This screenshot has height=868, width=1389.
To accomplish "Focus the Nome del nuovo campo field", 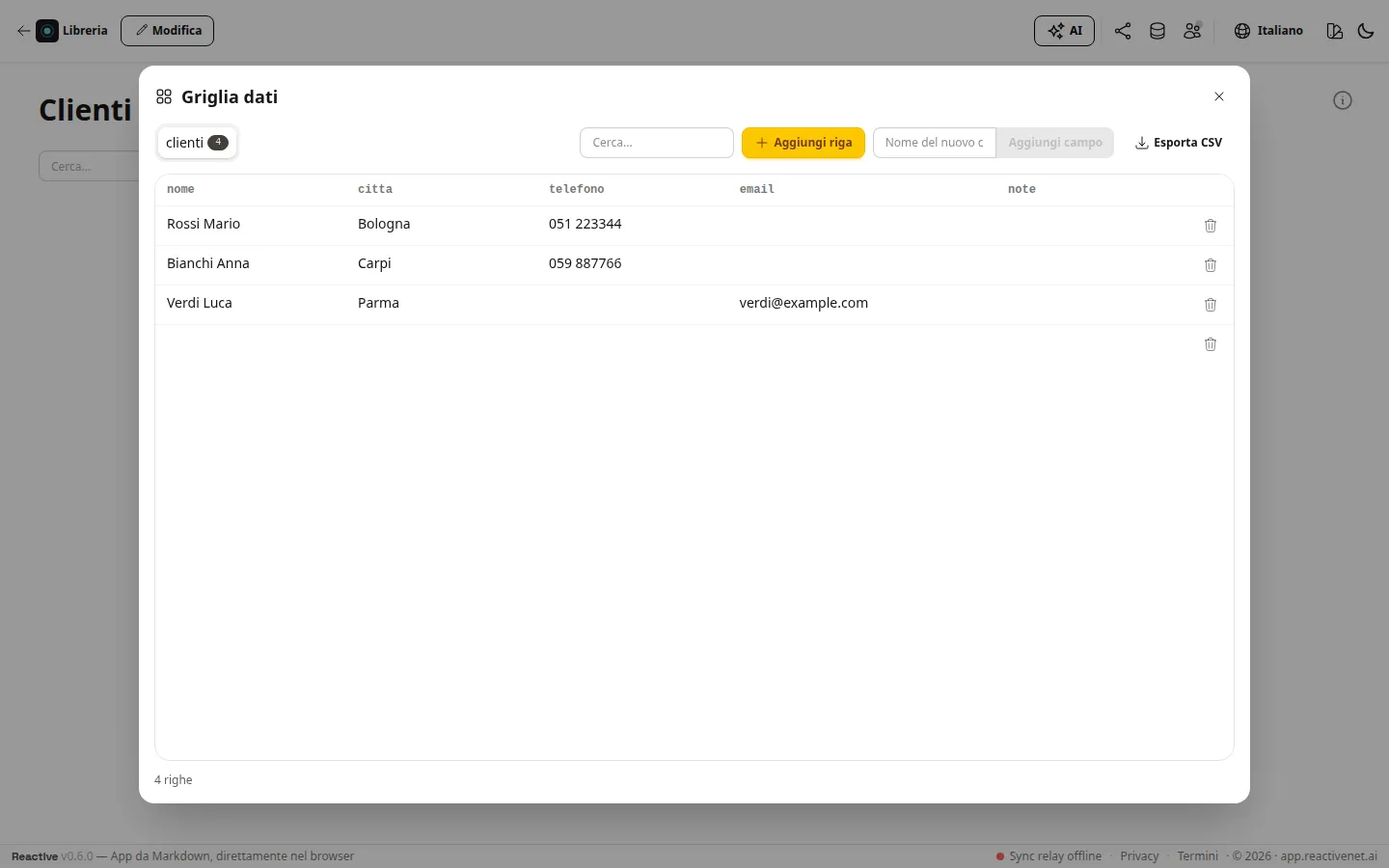I will pos(935,143).
